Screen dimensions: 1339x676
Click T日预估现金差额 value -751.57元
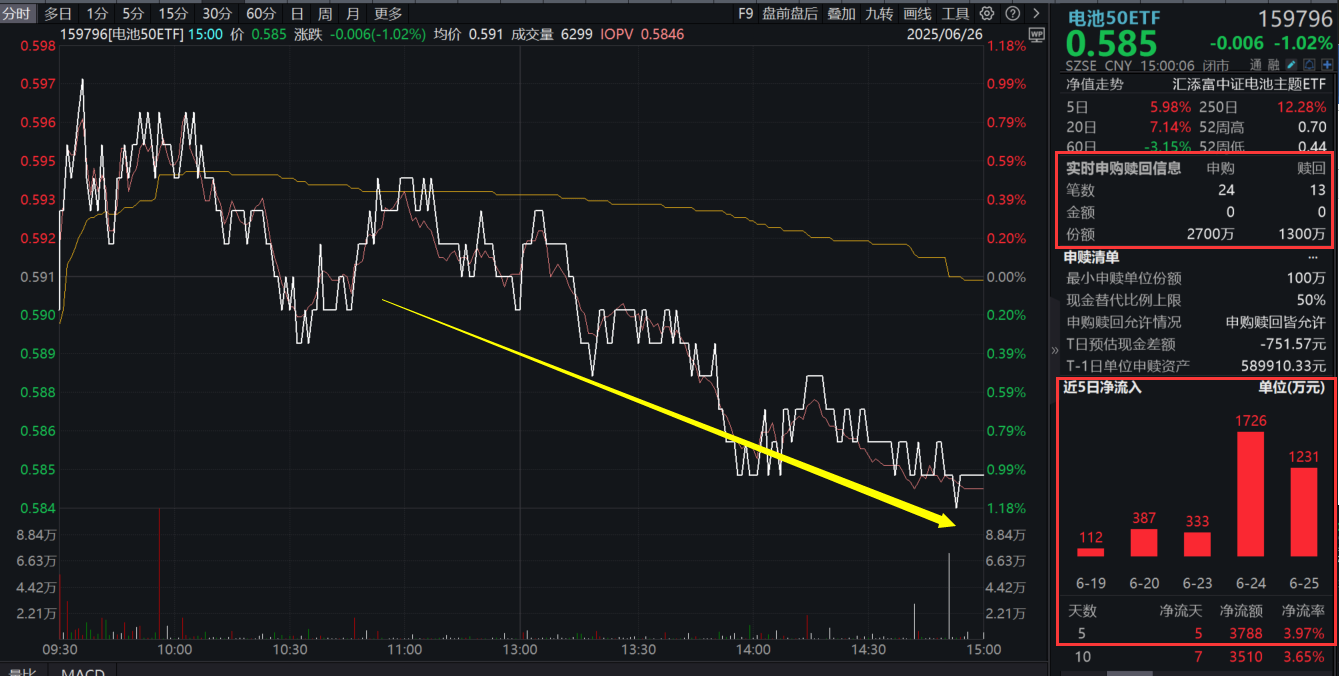(x=1293, y=344)
